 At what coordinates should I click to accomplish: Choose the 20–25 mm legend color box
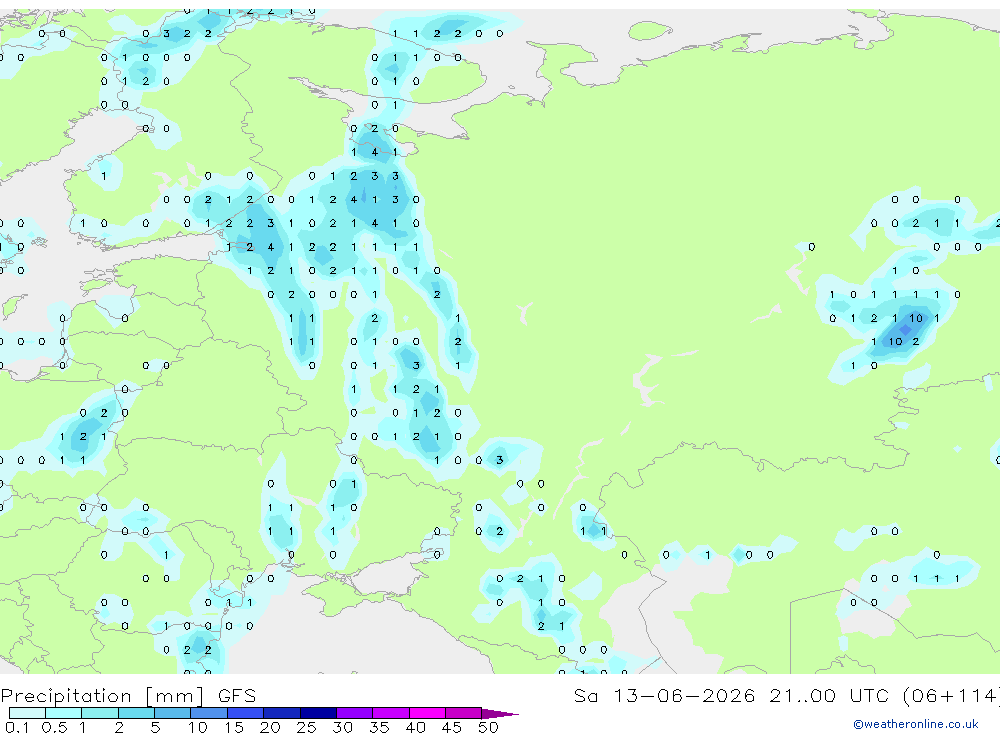click(281, 713)
